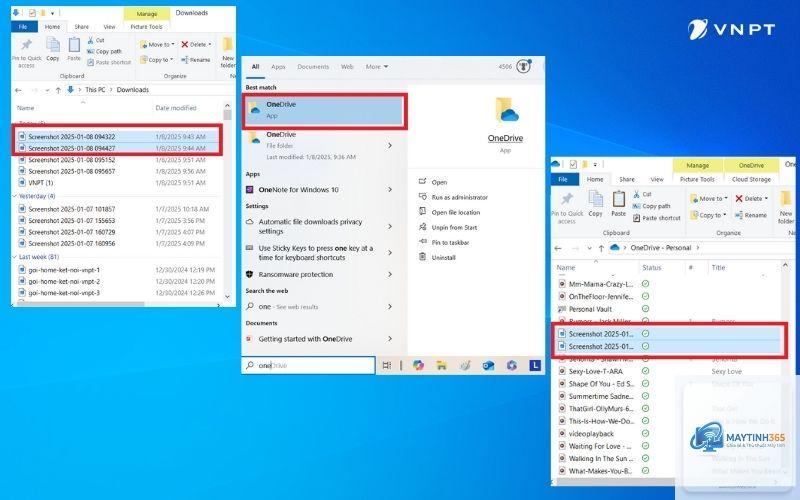Click Rename in OneDrive window ribbon
800x500 pixels.
pyautogui.click(x=751, y=215)
